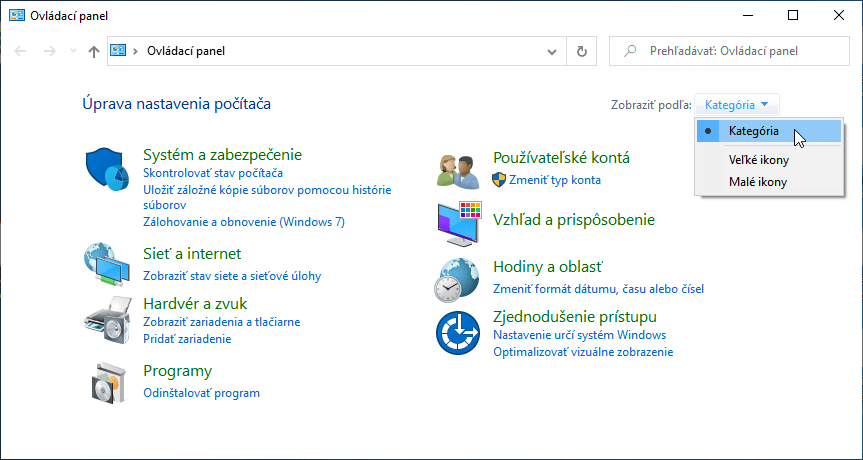Open the Zjednodušenie prístupu blue icon
Screen dimensions: 863x460
click(459, 333)
